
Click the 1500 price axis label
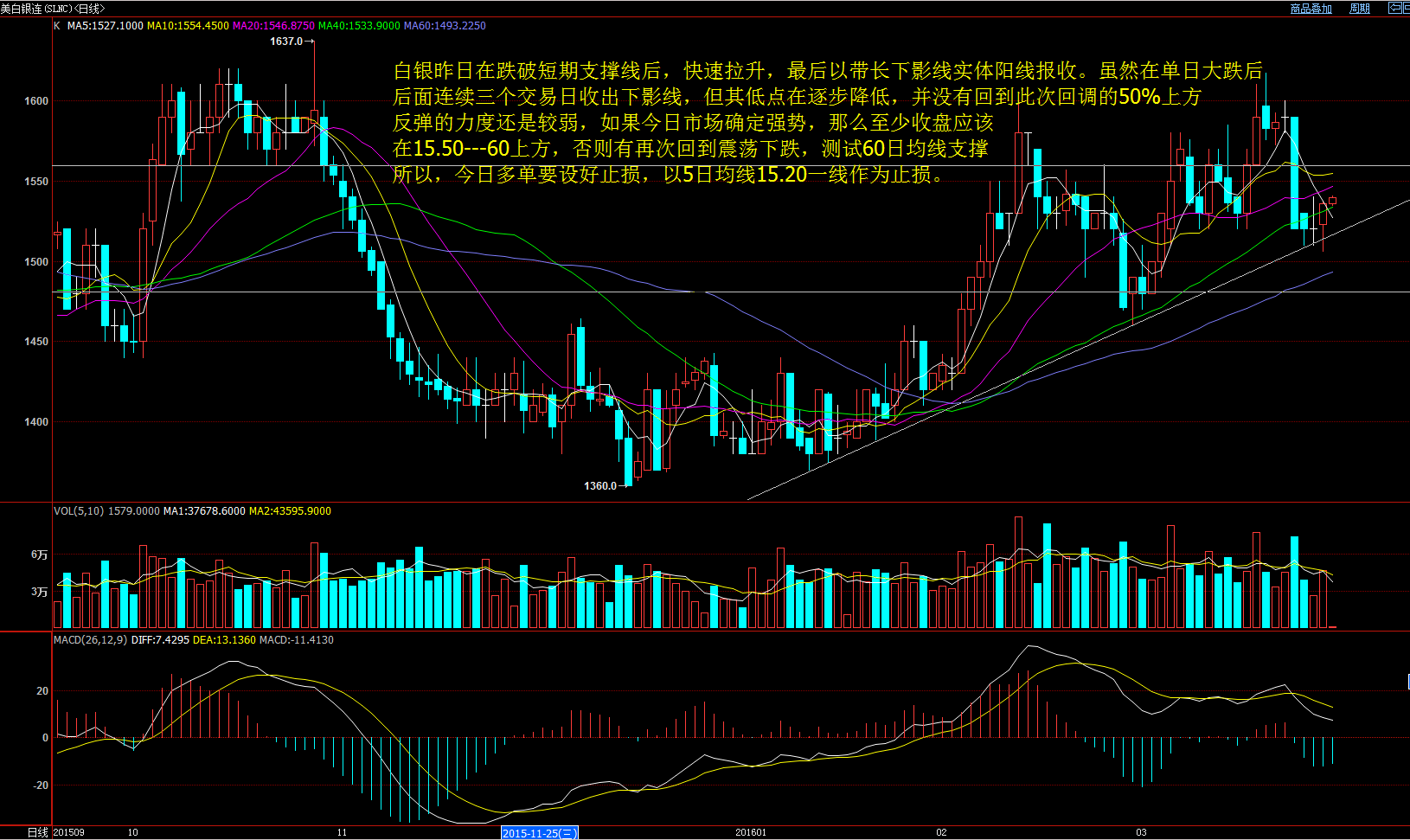(36, 262)
